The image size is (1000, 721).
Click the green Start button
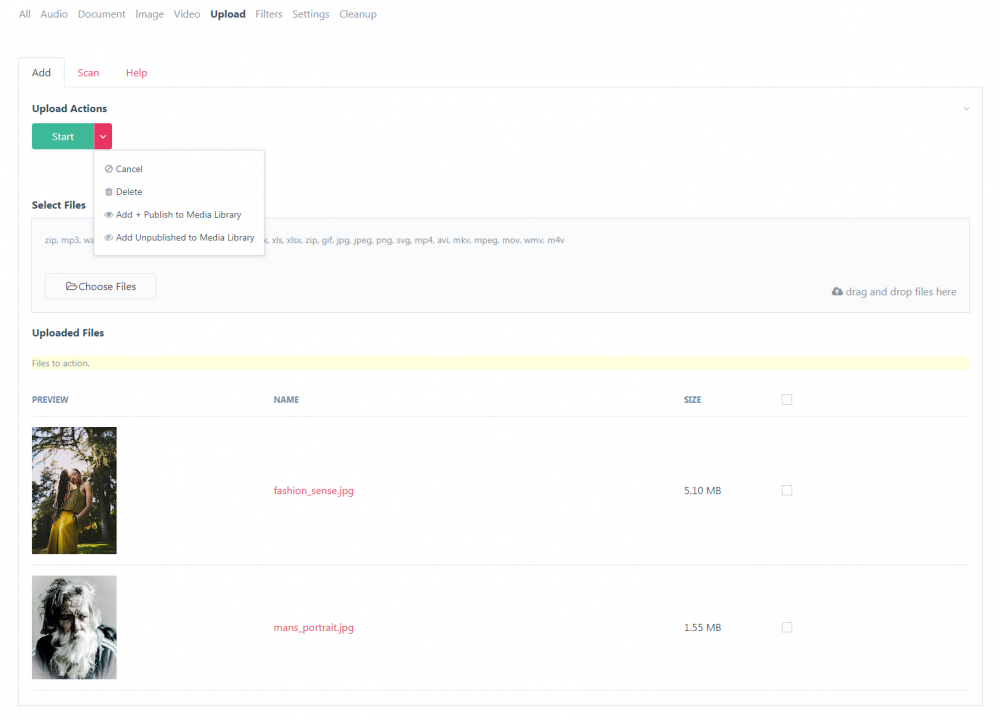63,136
